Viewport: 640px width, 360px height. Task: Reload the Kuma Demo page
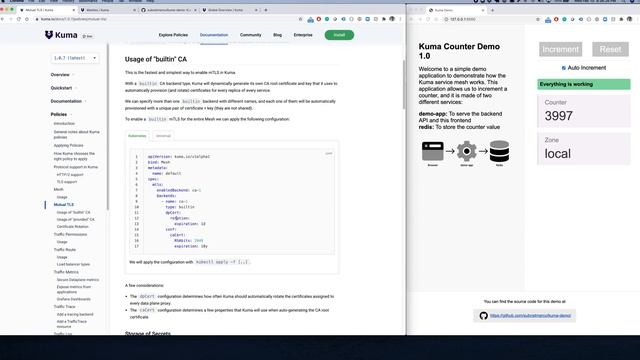coord(428,19)
